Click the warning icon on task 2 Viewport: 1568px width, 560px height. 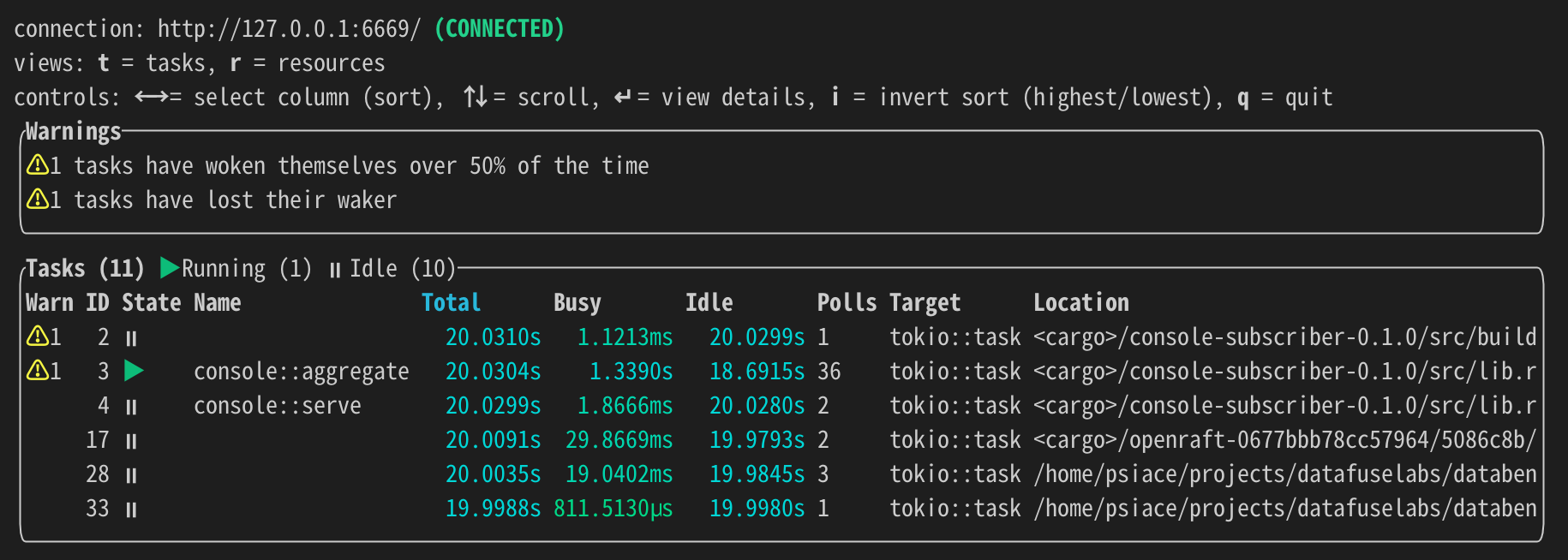click(37, 336)
